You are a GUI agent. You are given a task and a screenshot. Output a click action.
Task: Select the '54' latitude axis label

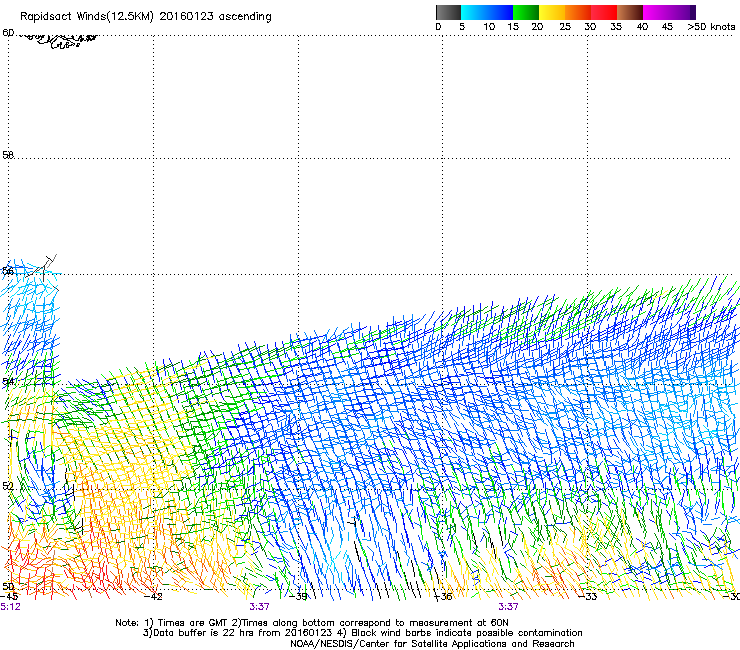(8, 381)
